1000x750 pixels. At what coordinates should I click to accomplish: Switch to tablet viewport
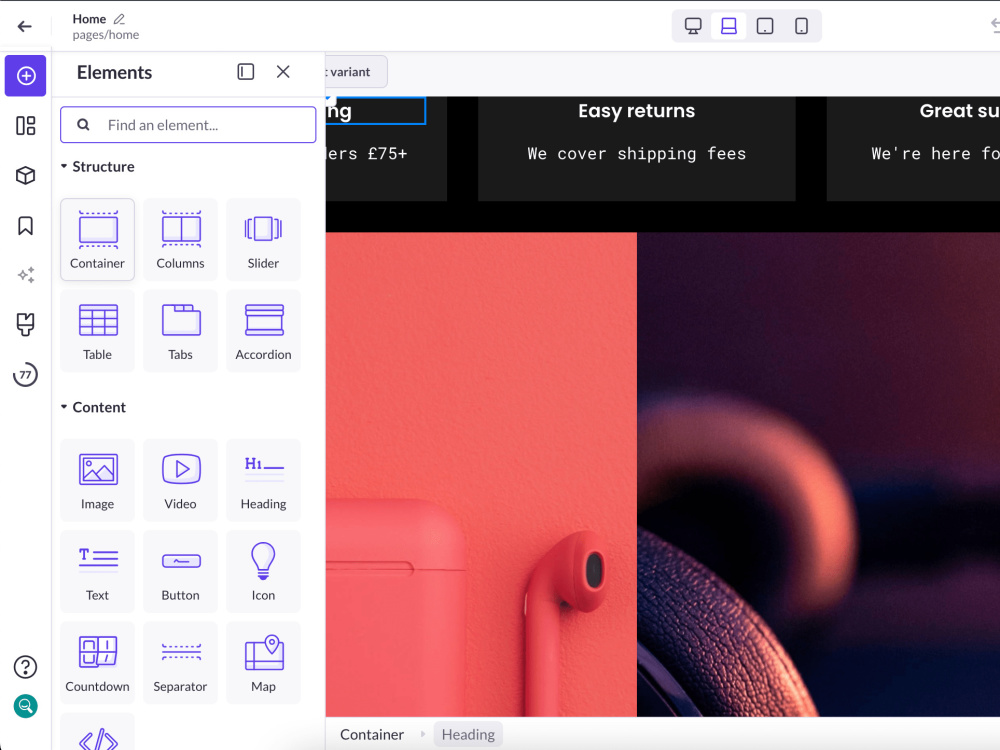tap(765, 26)
